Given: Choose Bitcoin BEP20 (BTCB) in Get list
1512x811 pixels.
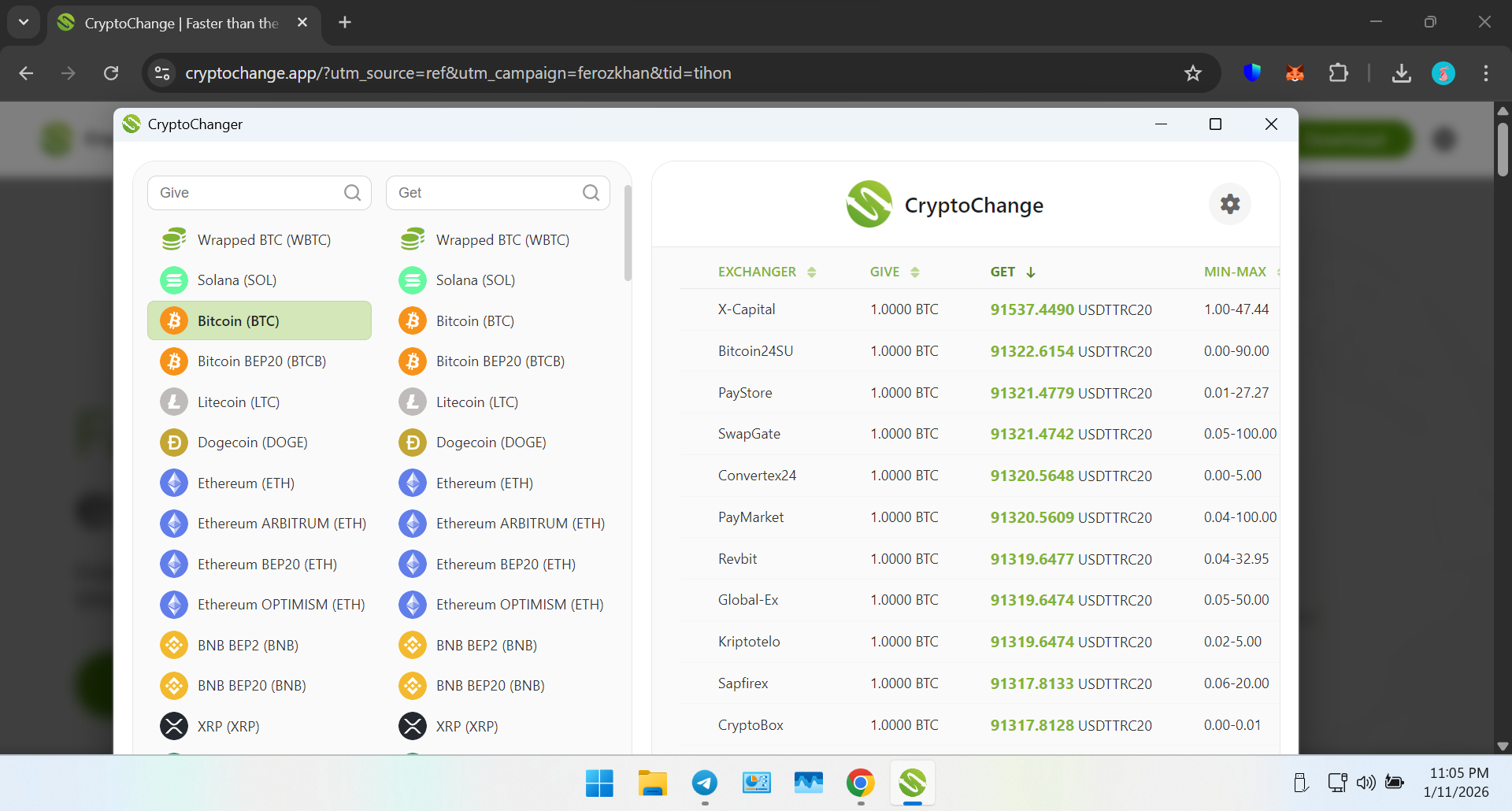Looking at the screenshot, I should [x=498, y=361].
